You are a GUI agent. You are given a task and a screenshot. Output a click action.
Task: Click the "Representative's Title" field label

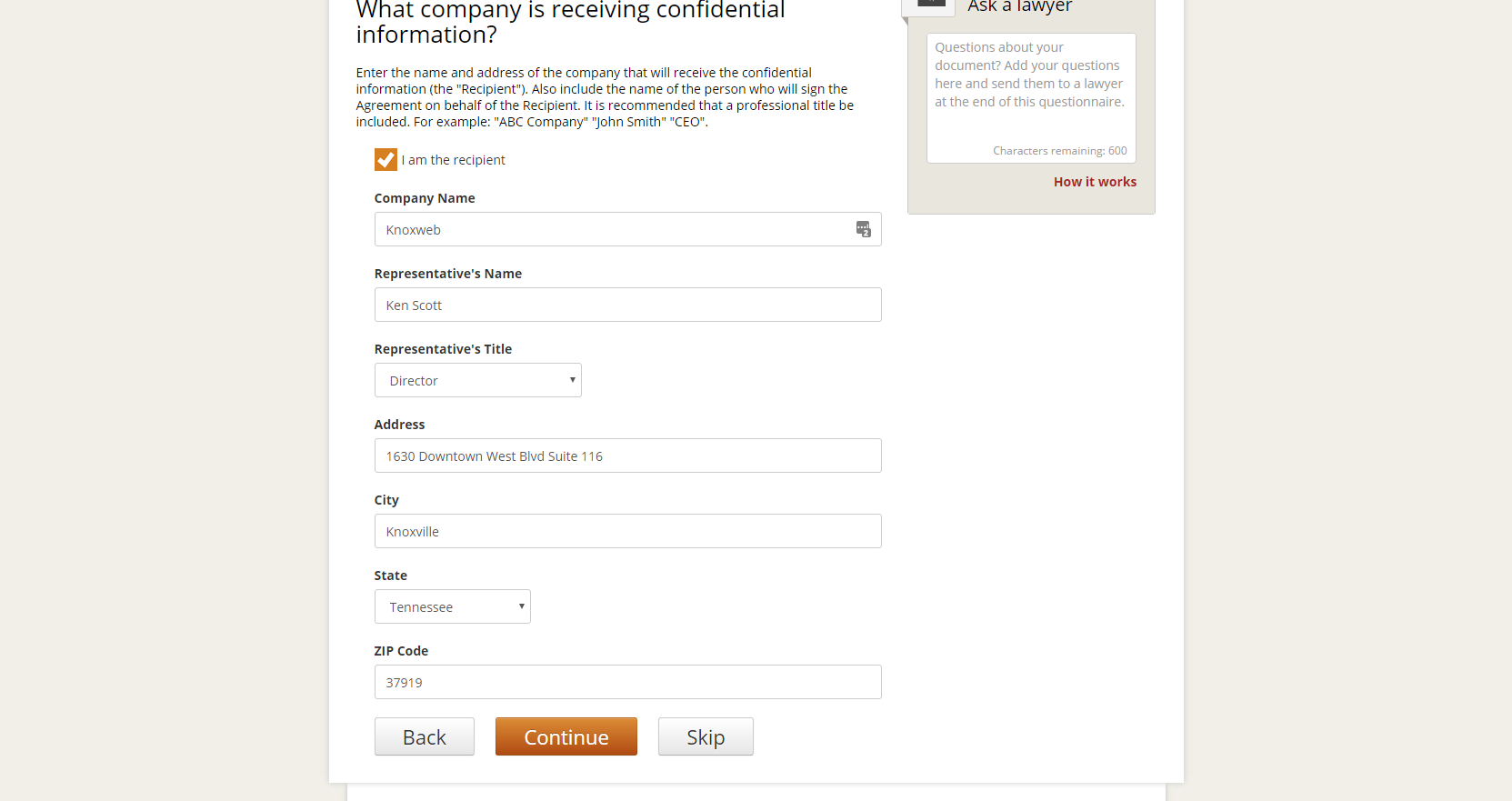443,349
